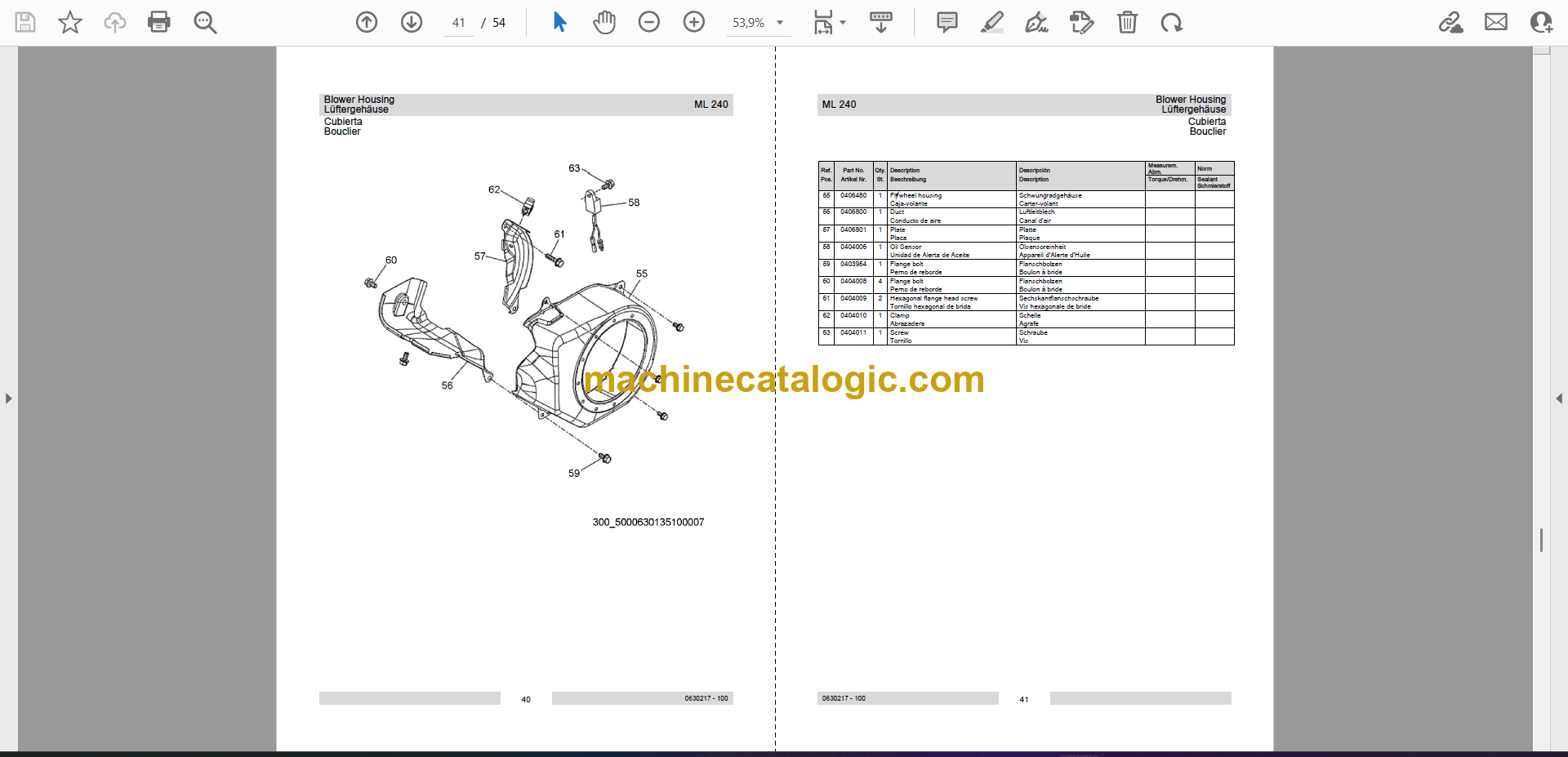This screenshot has height=757, width=1568.
Task: Open the edit PDF tool
Action: (1082, 22)
